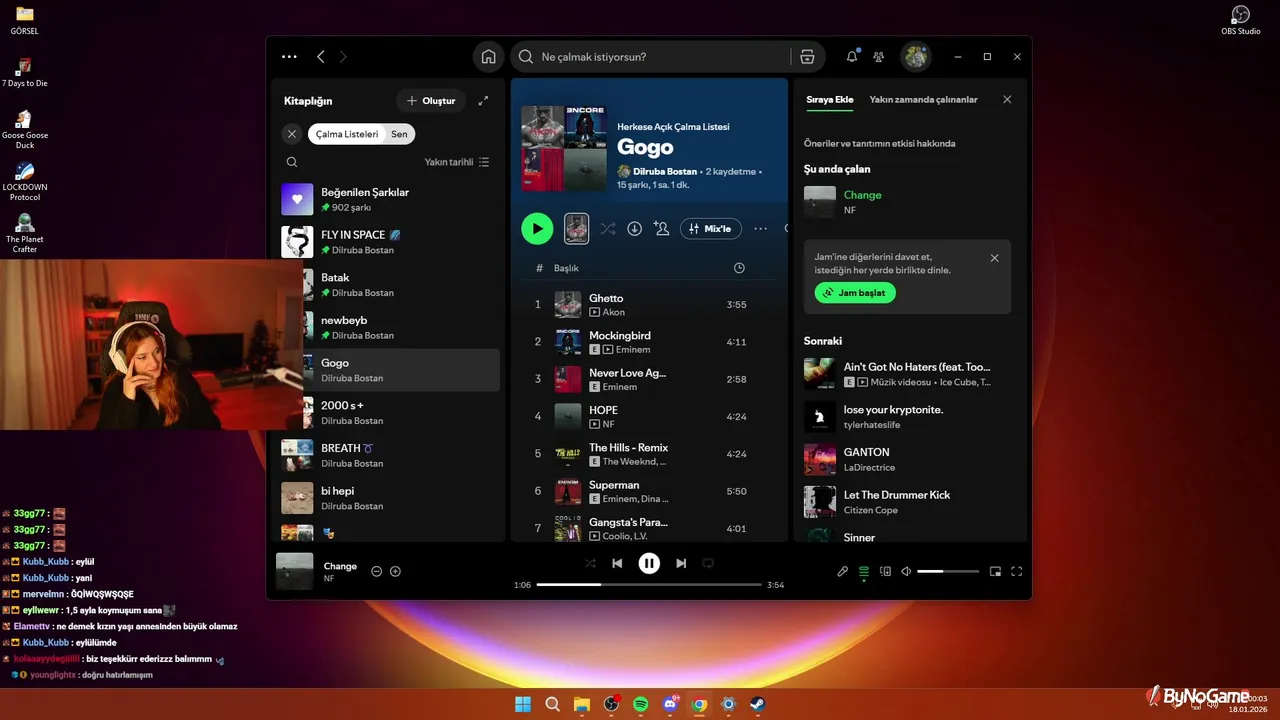Open the Friend Activity icon
The height and width of the screenshot is (720, 1280).
(x=879, y=57)
